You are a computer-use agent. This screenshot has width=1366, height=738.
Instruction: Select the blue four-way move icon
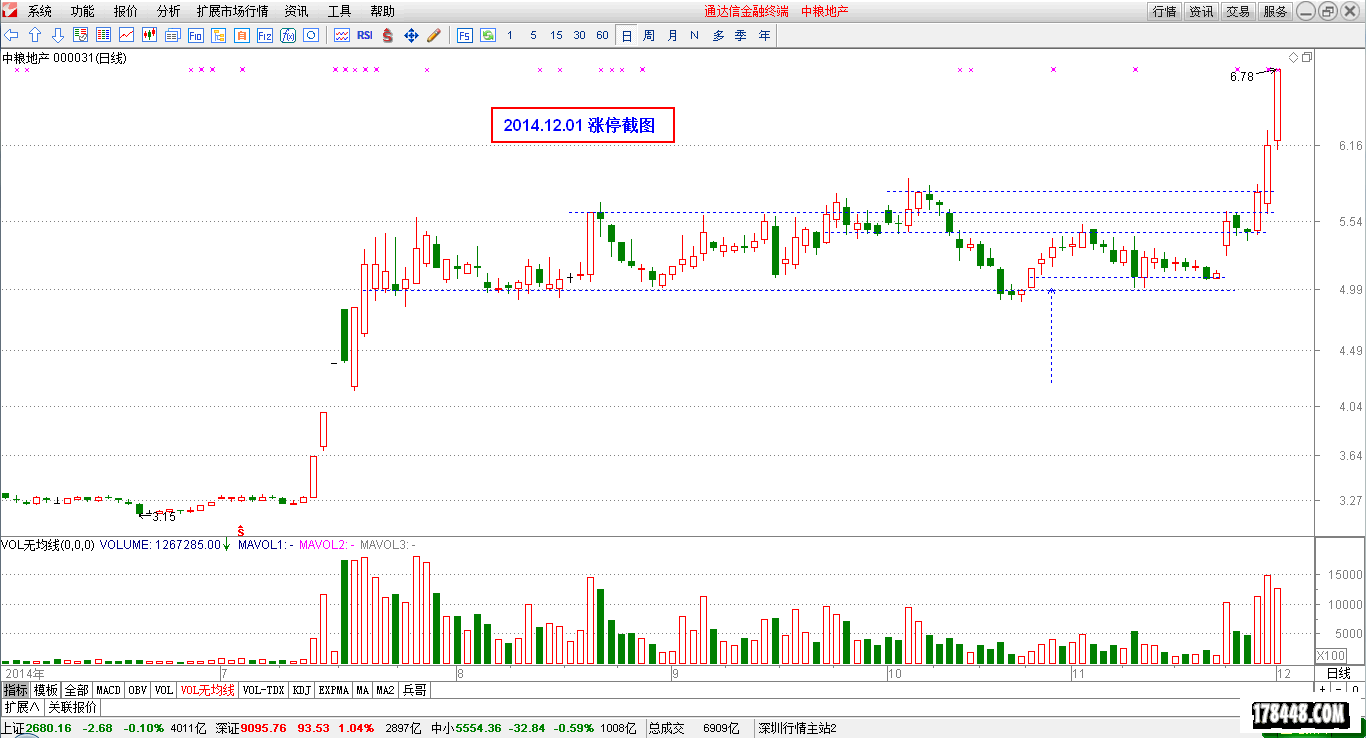pyautogui.click(x=411, y=35)
